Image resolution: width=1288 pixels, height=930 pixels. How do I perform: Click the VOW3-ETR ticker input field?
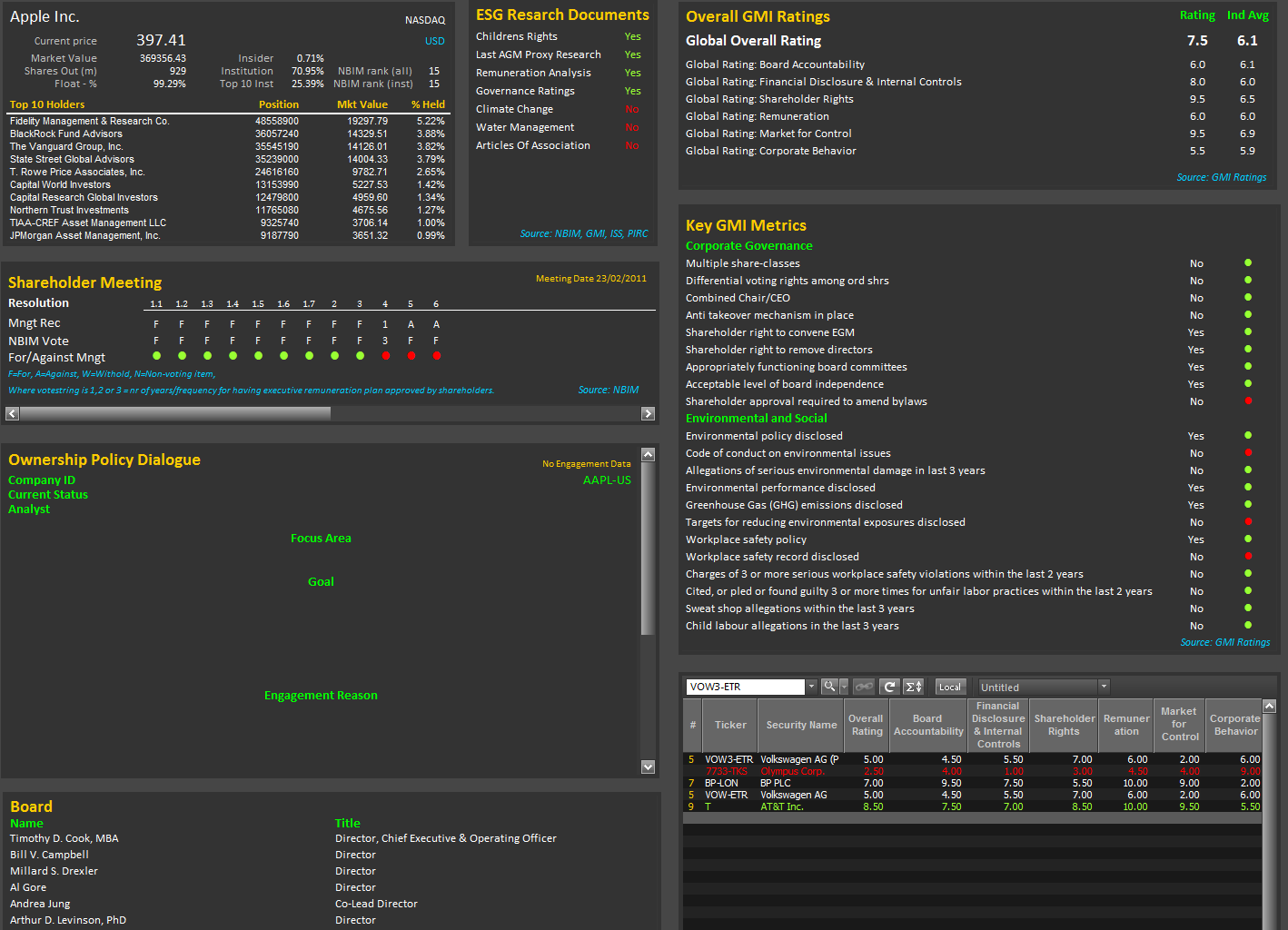pos(746,687)
